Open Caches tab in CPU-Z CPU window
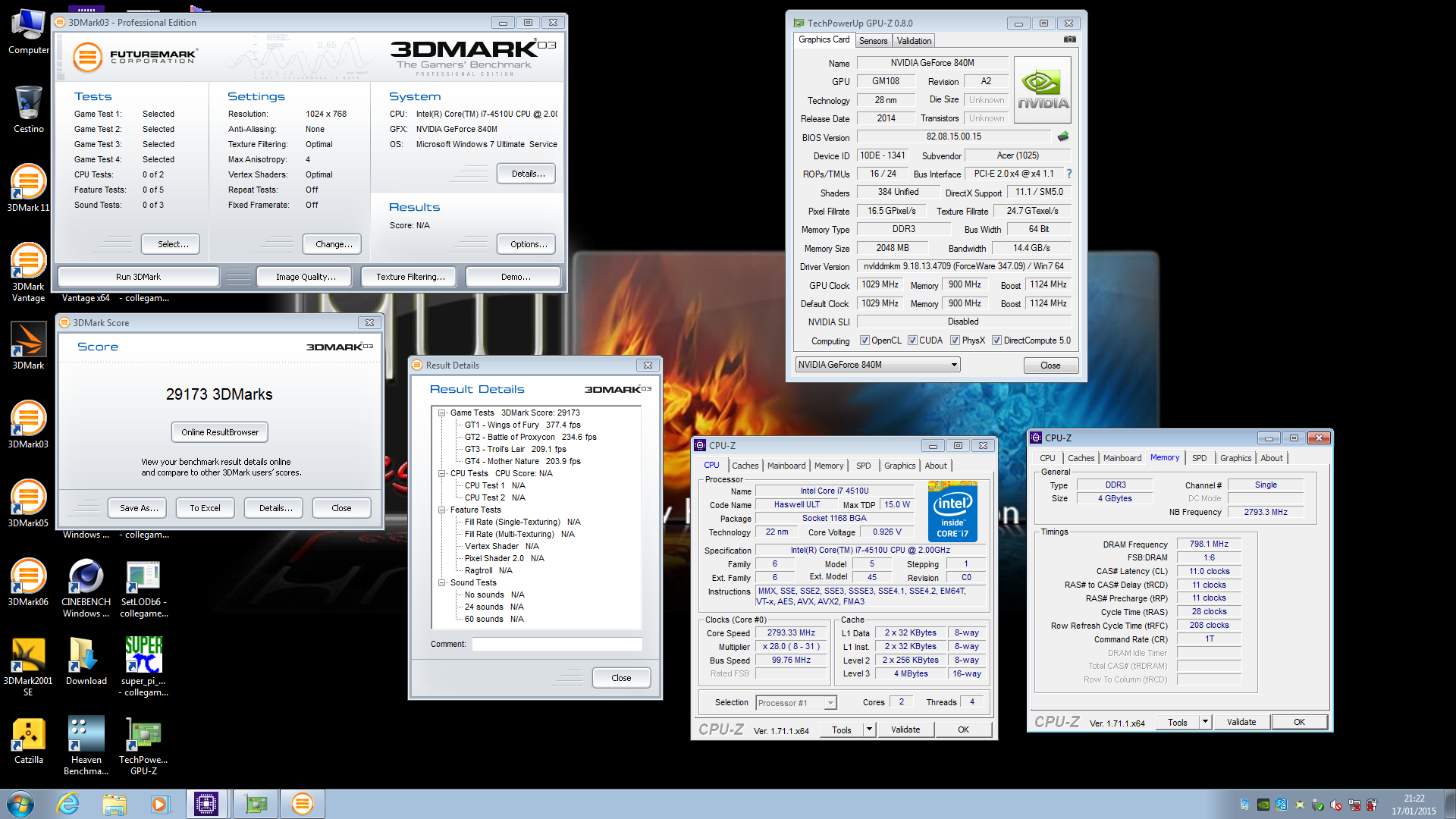The height and width of the screenshot is (819, 1456). (745, 466)
